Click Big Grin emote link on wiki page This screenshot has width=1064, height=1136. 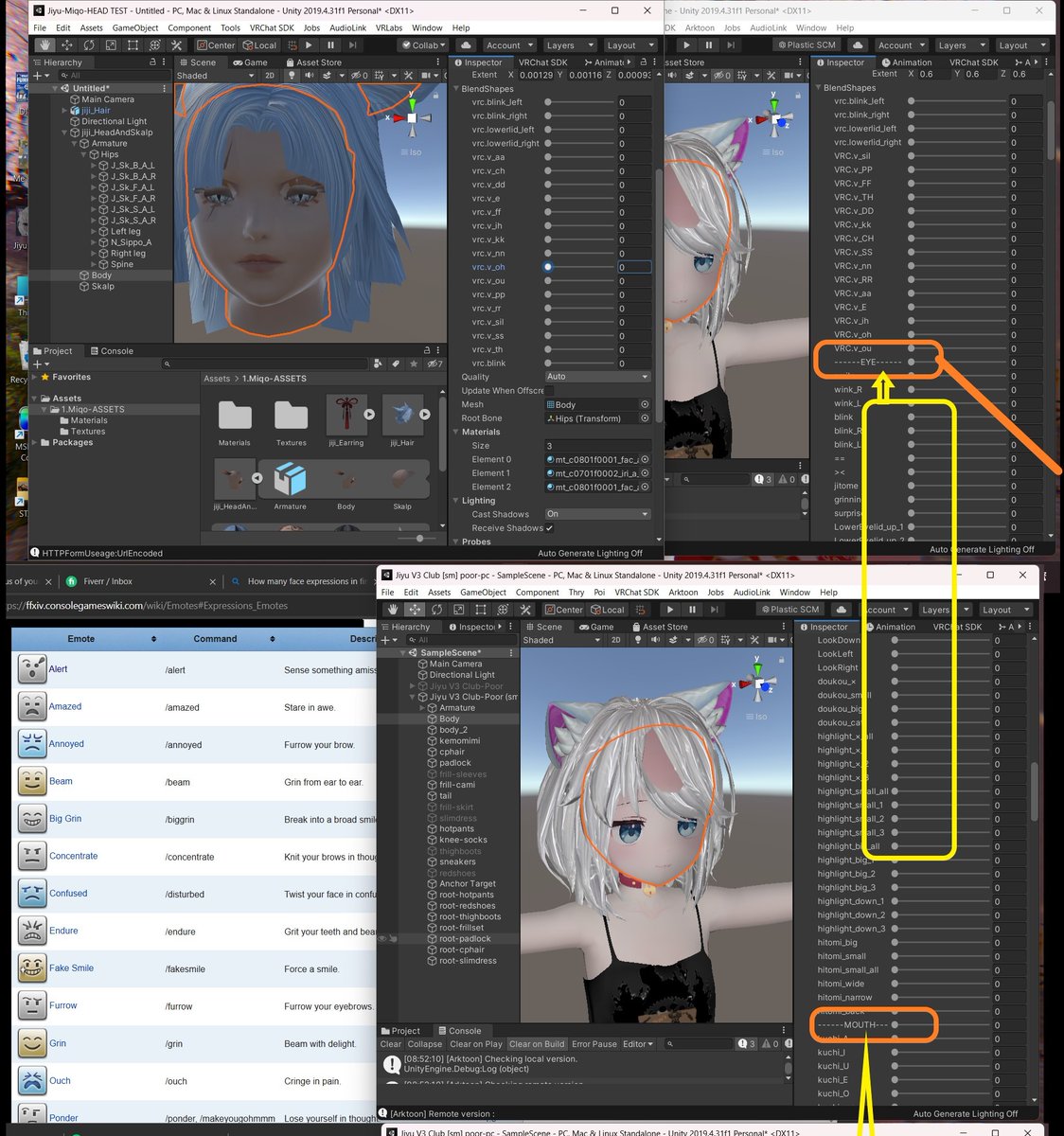point(65,819)
